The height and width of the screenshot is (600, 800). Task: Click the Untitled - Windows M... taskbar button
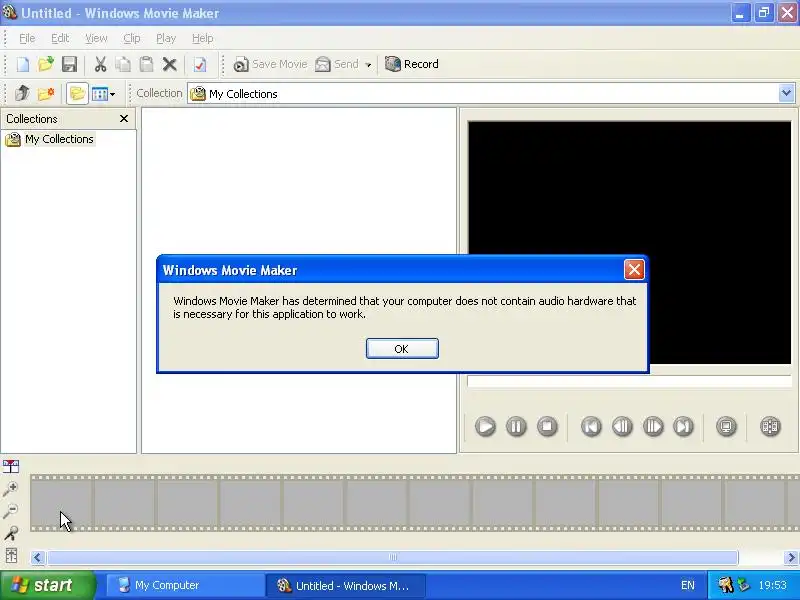(345, 585)
